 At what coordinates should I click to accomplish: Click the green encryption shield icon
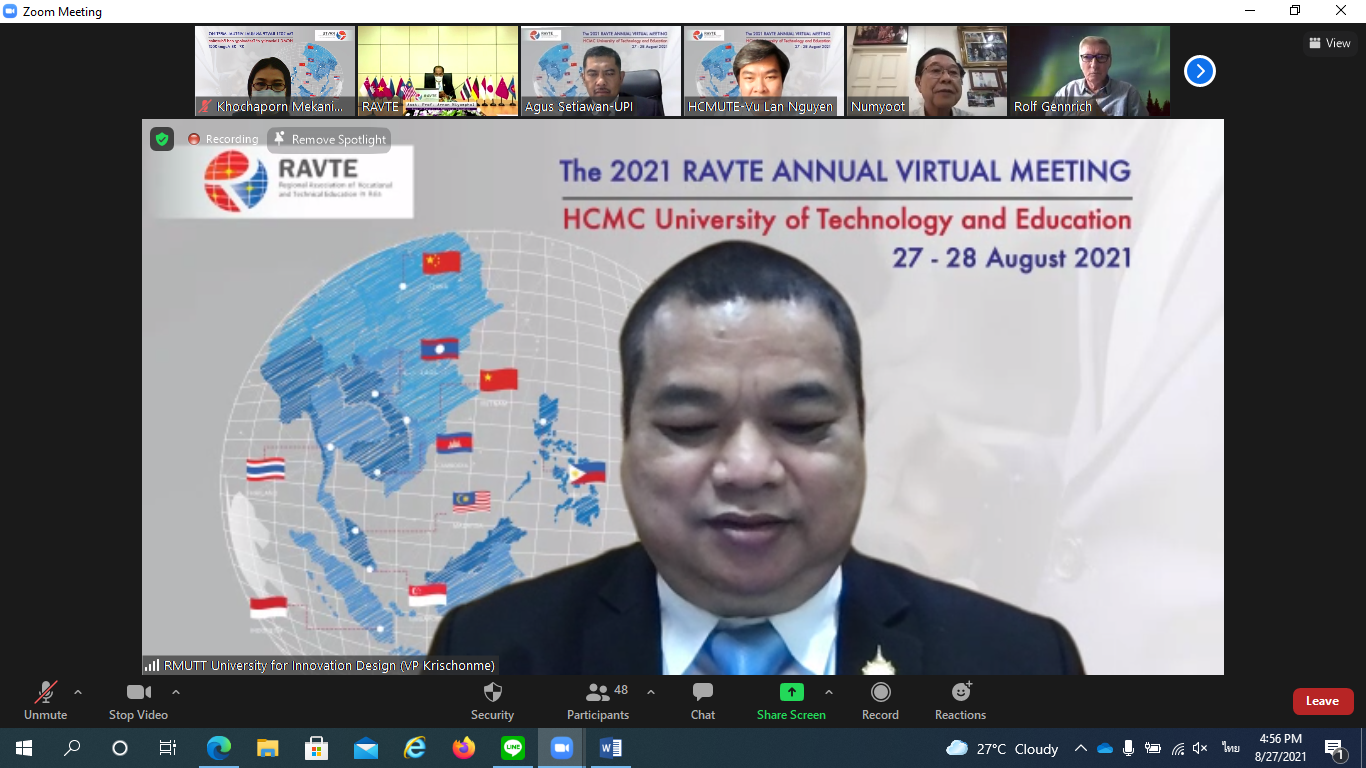coord(162,139)
